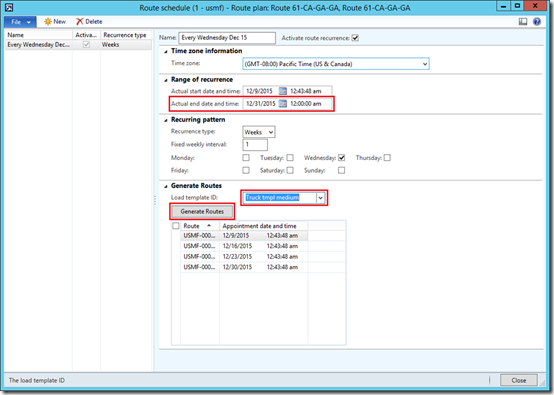Image resolution: width=554 pixels, height=395 pixels.
Task: Click the blue Help icon
Action: tap(537, 22)
